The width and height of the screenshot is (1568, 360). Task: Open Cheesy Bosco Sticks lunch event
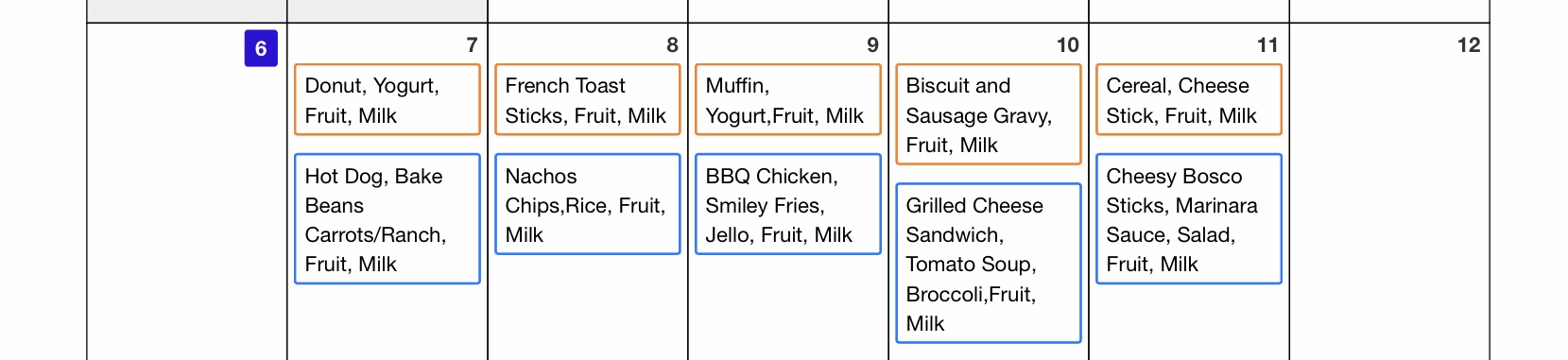[1189, 219]
